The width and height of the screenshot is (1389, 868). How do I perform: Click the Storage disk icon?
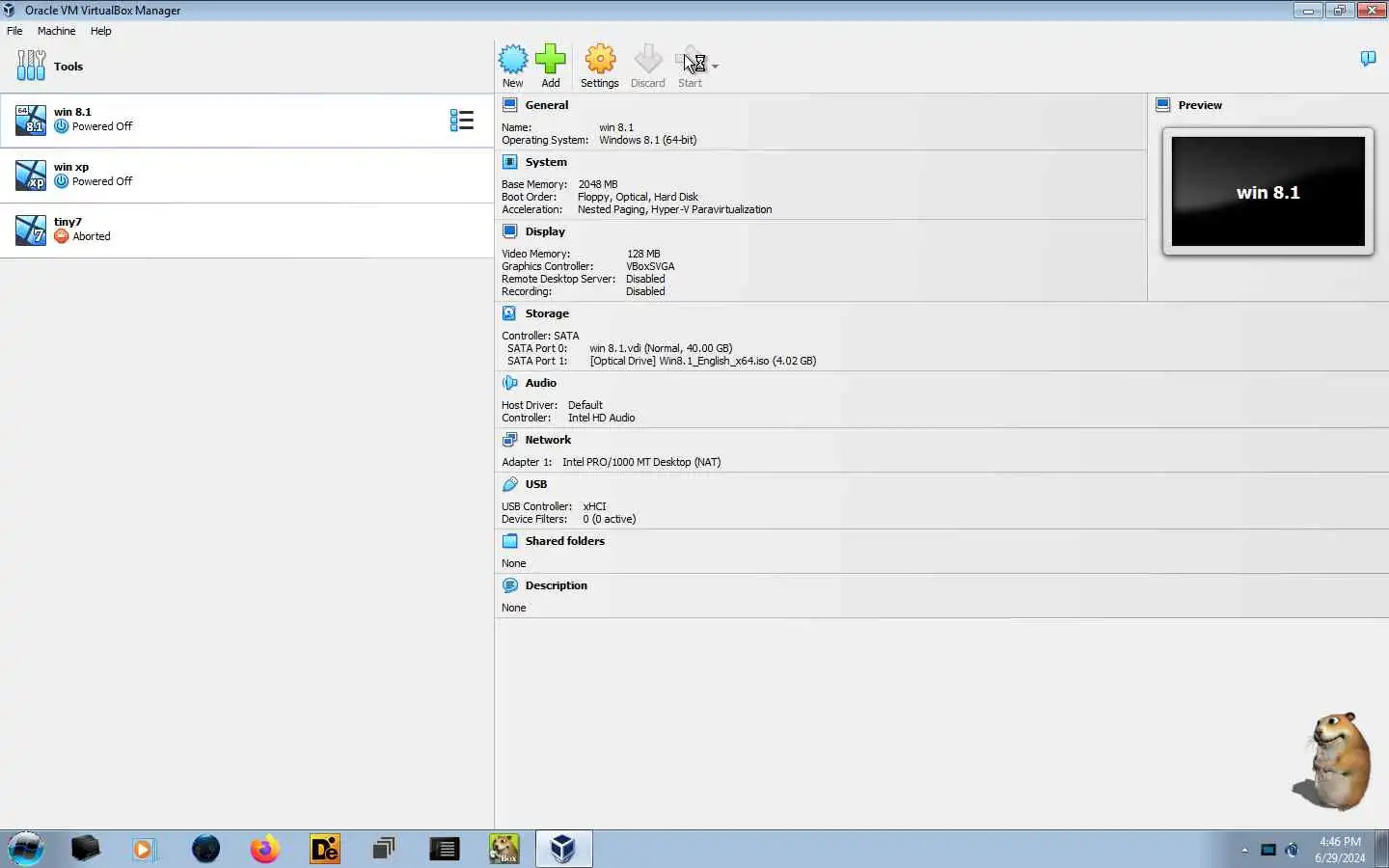tap(510, 313)
